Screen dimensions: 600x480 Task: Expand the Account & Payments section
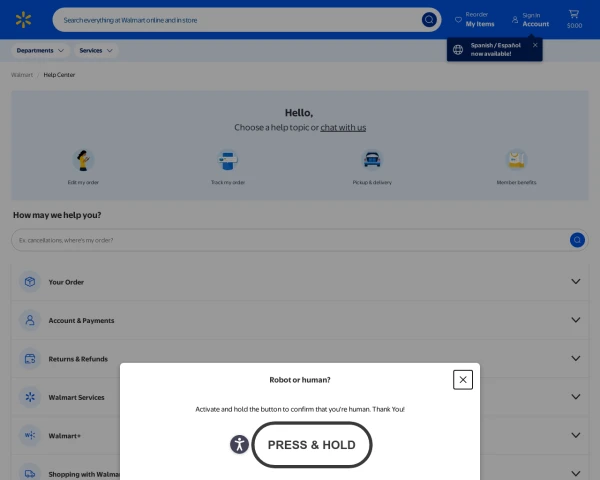click(575, 320)
